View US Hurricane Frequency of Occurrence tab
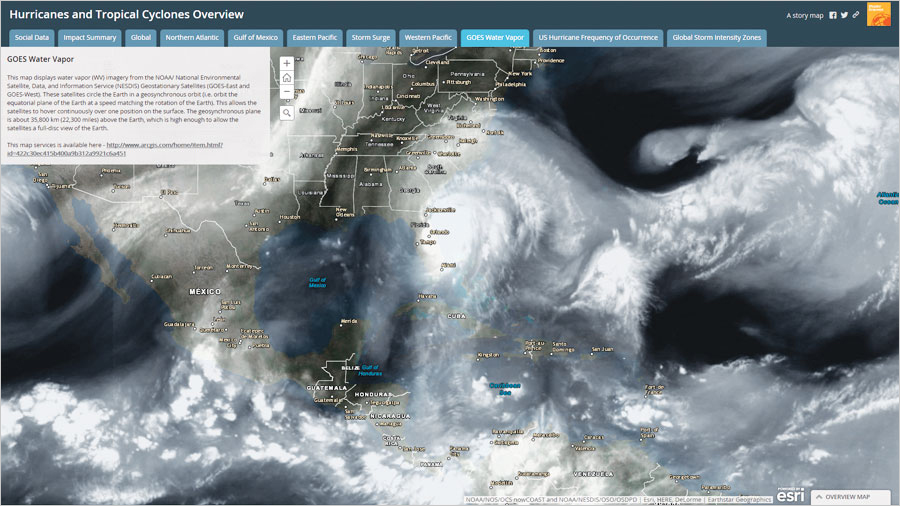This screenshot has height=506, width=900. (x=598, y=38)
